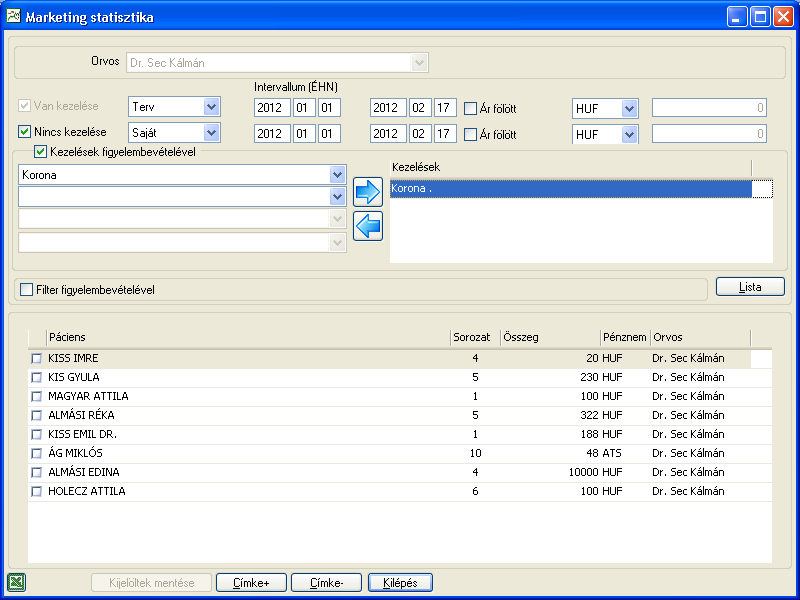Screen dimensions: 800x600
Task: Click the Lista button
Action: (x=750, y=287)
